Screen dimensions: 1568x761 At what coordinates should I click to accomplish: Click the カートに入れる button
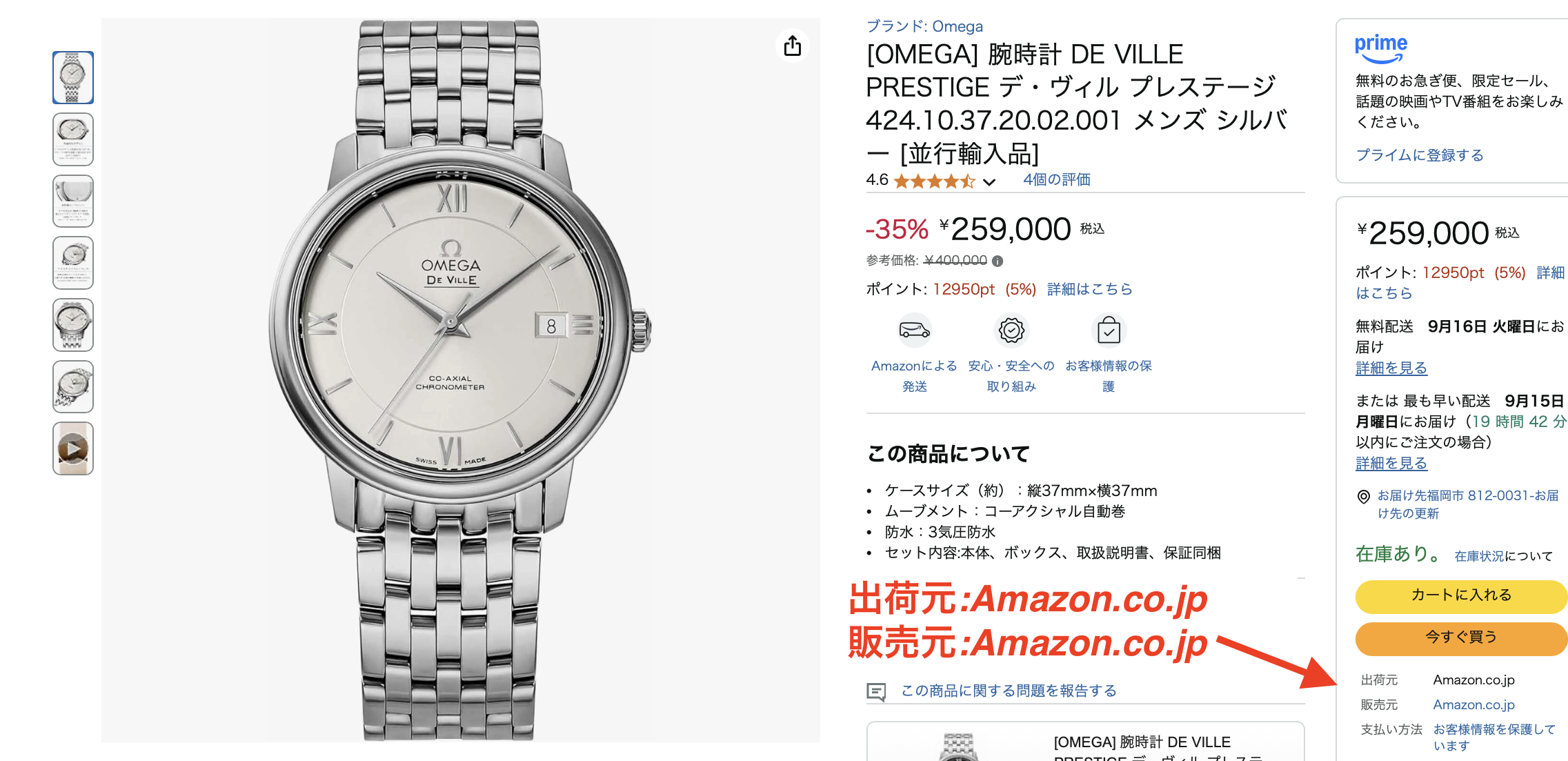tap(1461, 596)
